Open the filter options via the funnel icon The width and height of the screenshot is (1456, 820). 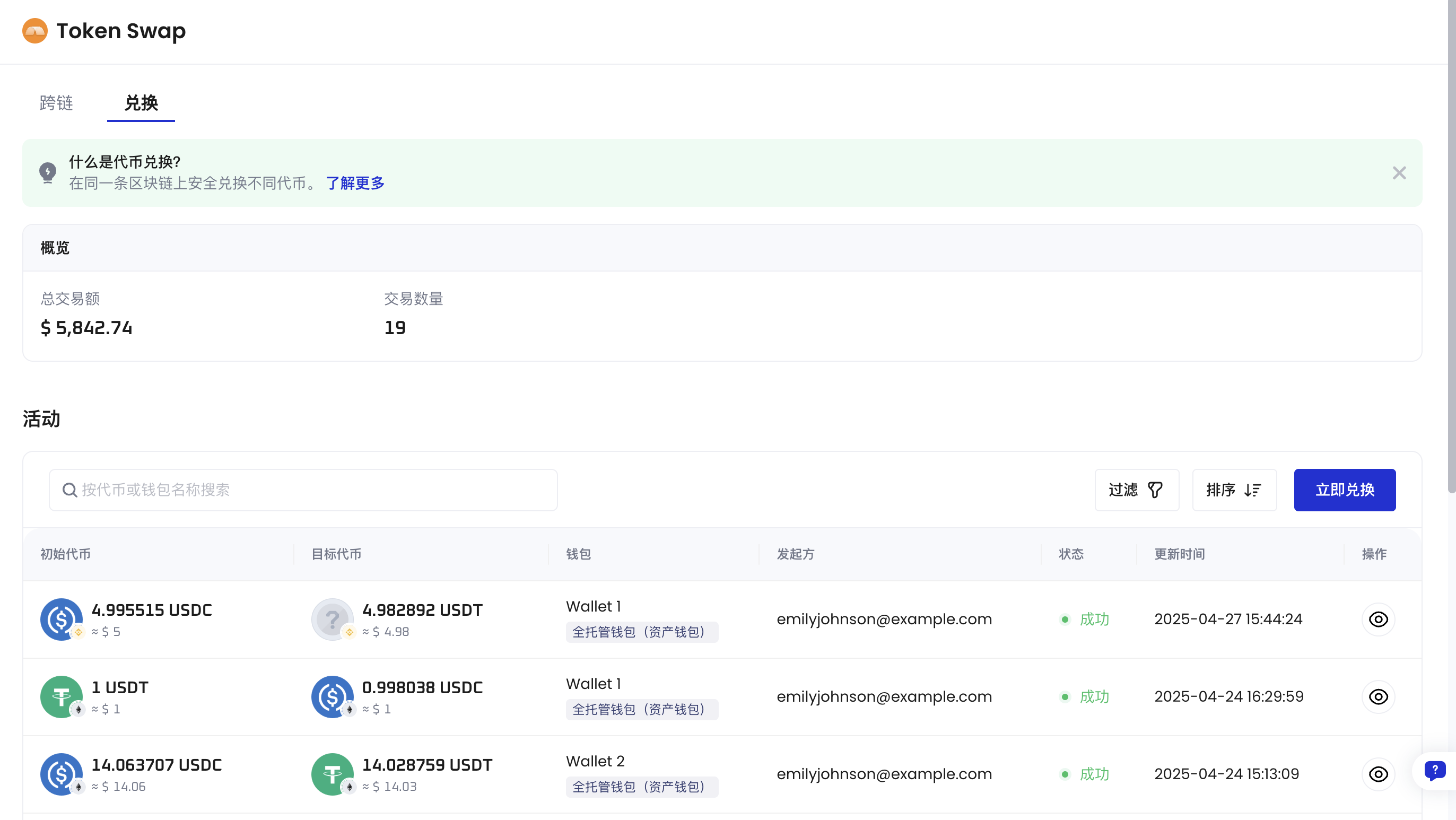pos(1155,490)
